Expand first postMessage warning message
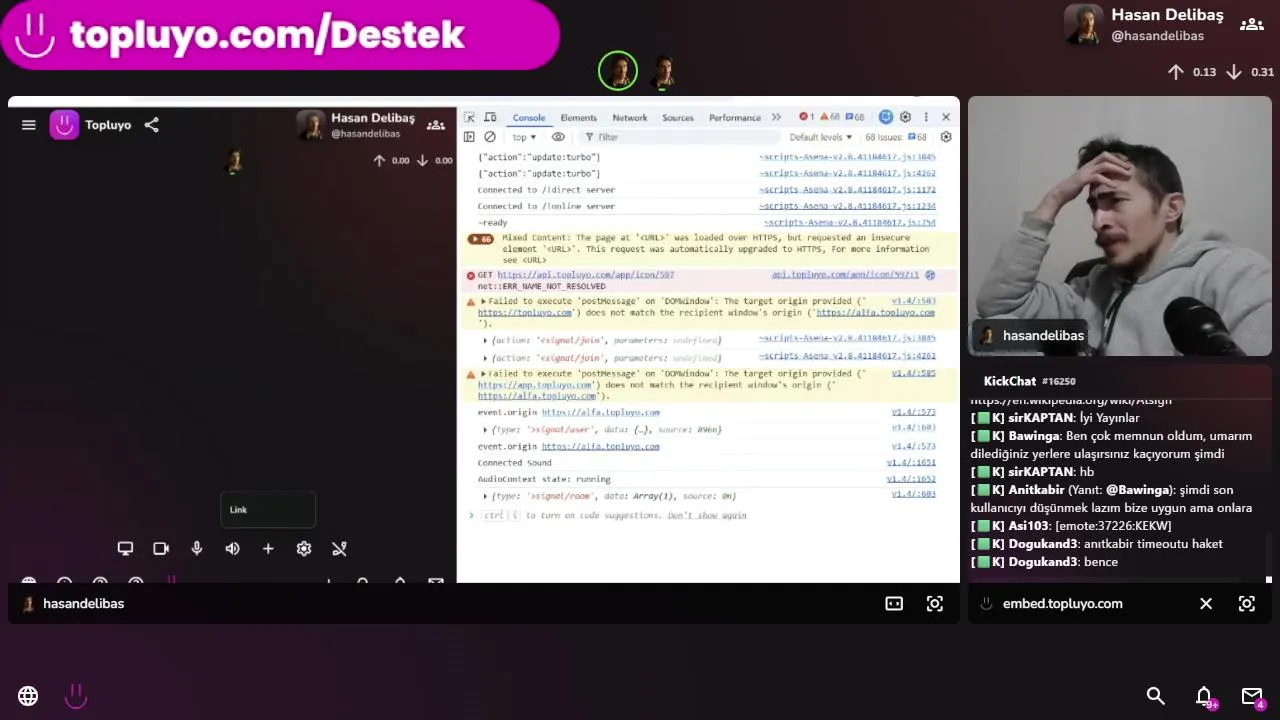 click(x=483, y=301)
